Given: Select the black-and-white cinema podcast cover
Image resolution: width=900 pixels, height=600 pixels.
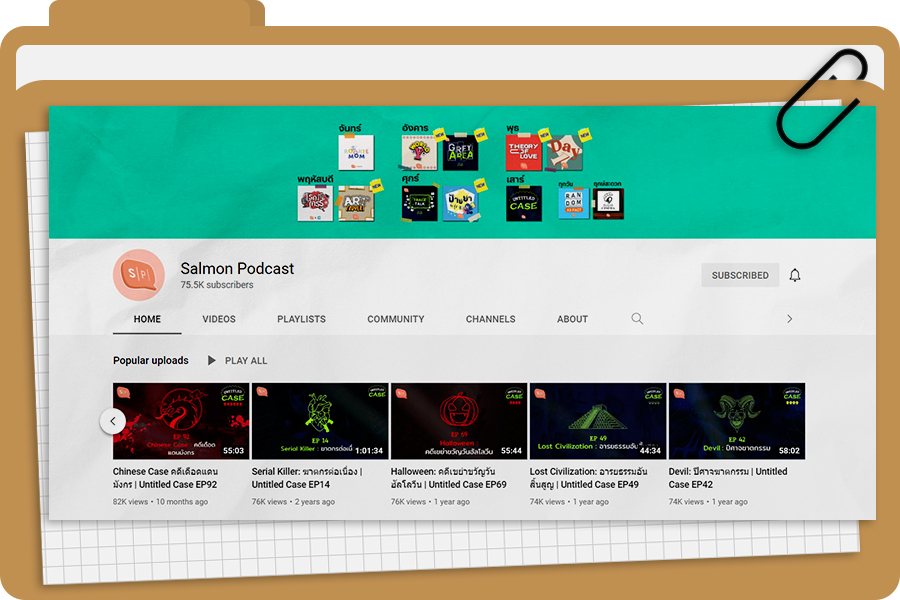Looking at the screenshot, I should tap(608, 203).
